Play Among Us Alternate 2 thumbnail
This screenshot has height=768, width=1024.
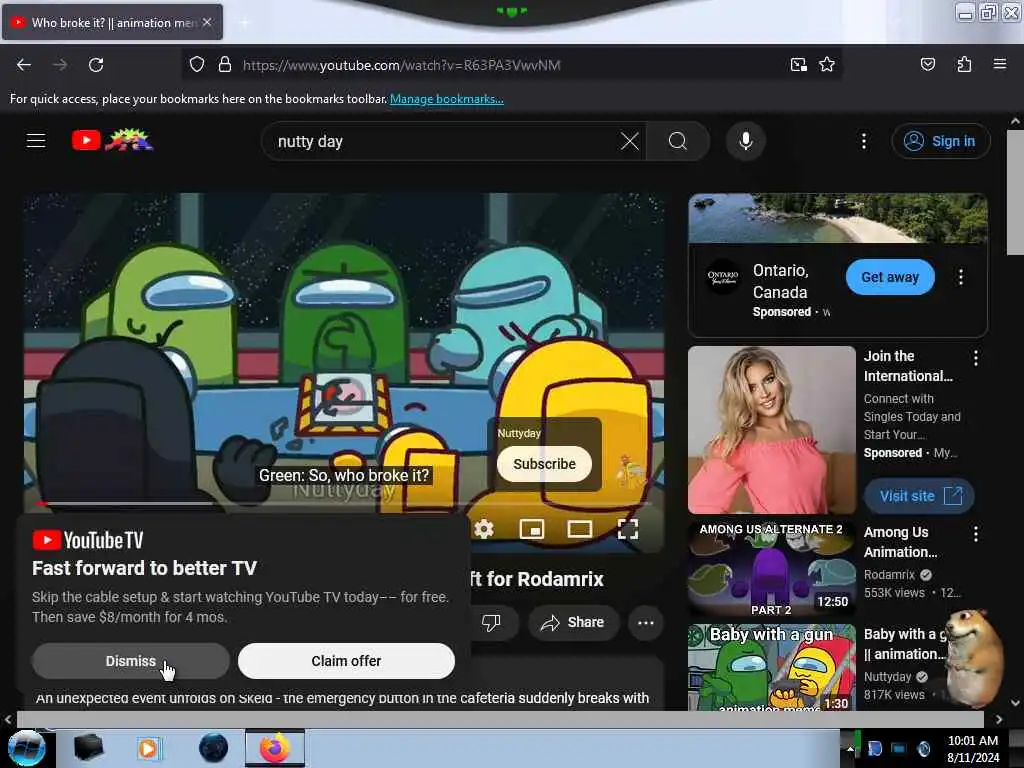point(771,568)
